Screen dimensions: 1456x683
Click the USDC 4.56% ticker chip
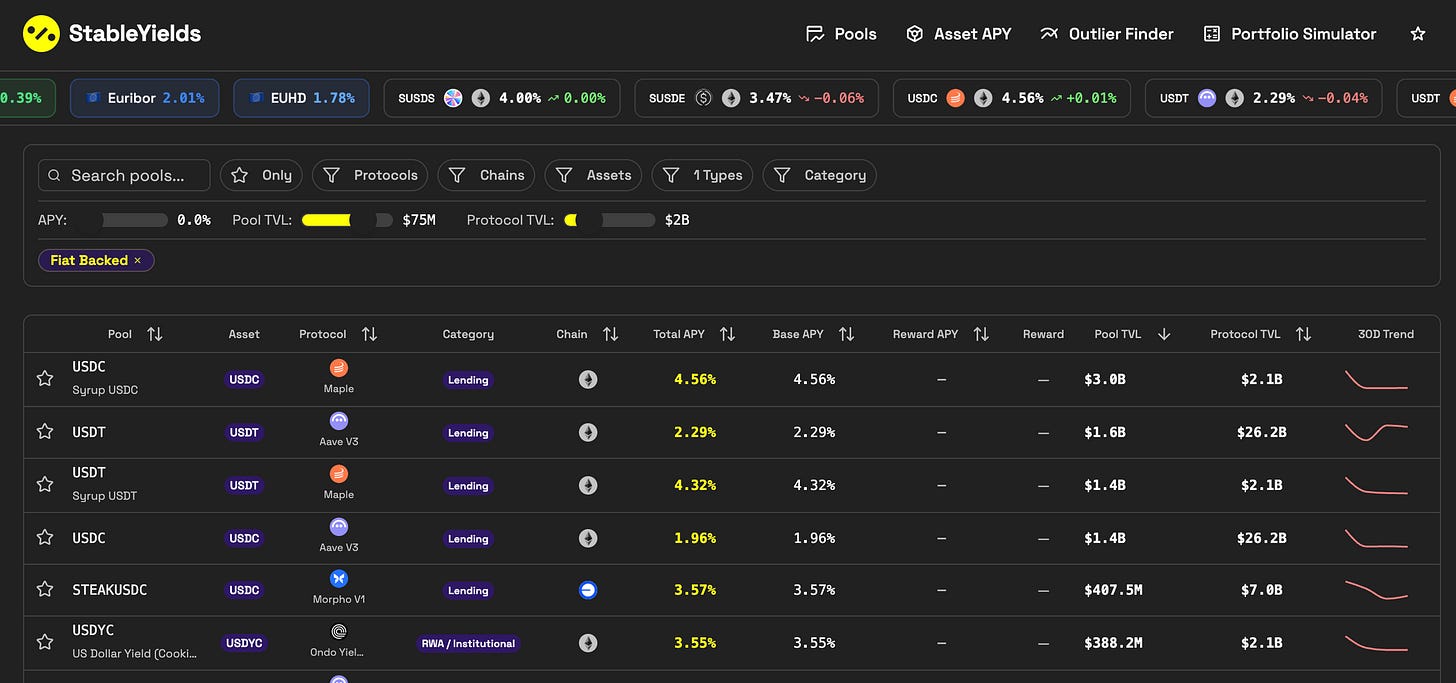pos(1011,98)
